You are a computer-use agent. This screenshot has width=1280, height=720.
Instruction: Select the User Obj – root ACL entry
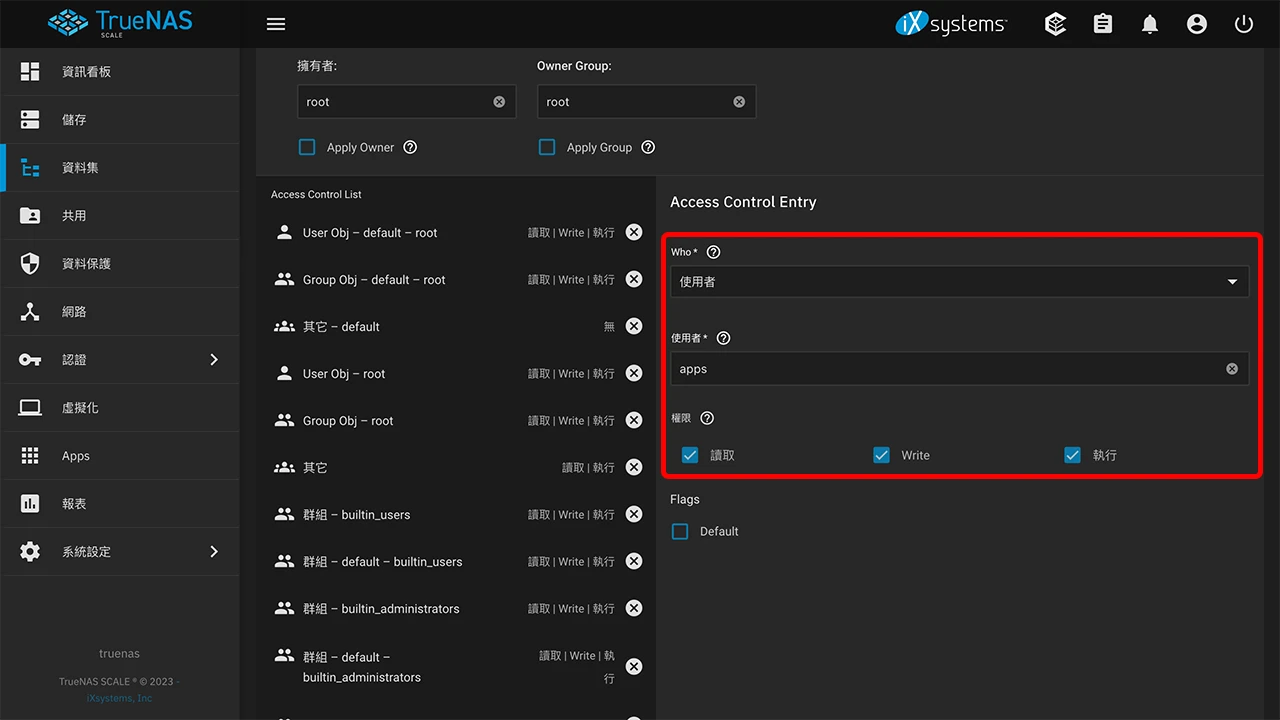[344, 374]
